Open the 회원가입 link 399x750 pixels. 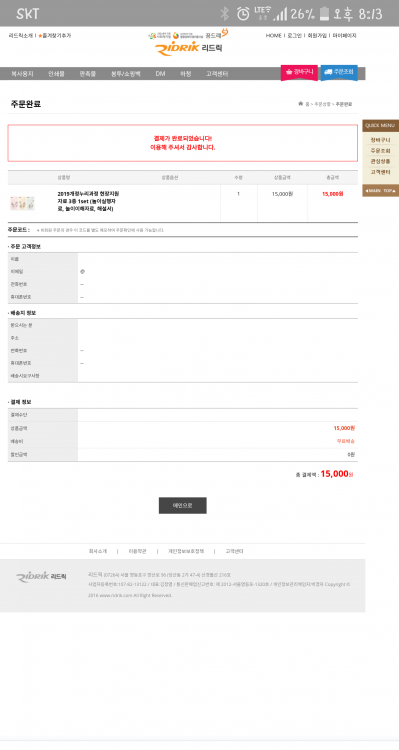317,36
